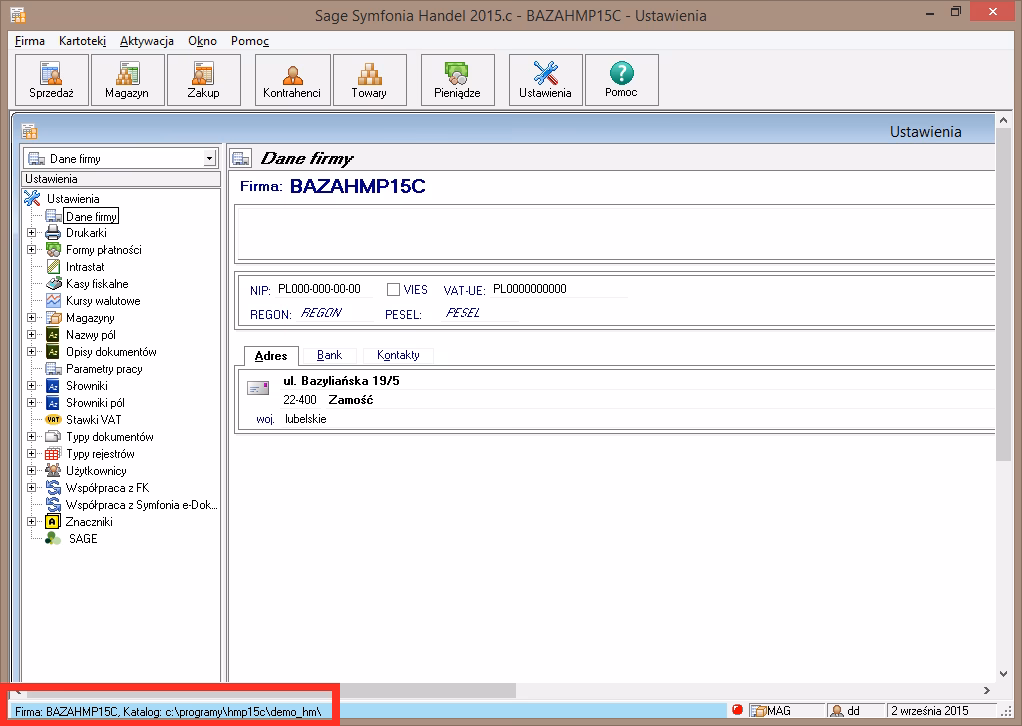Click the Pomoc help icon button
The width and height of the screenshot is (1022, 726).
(x=621, y=80)
